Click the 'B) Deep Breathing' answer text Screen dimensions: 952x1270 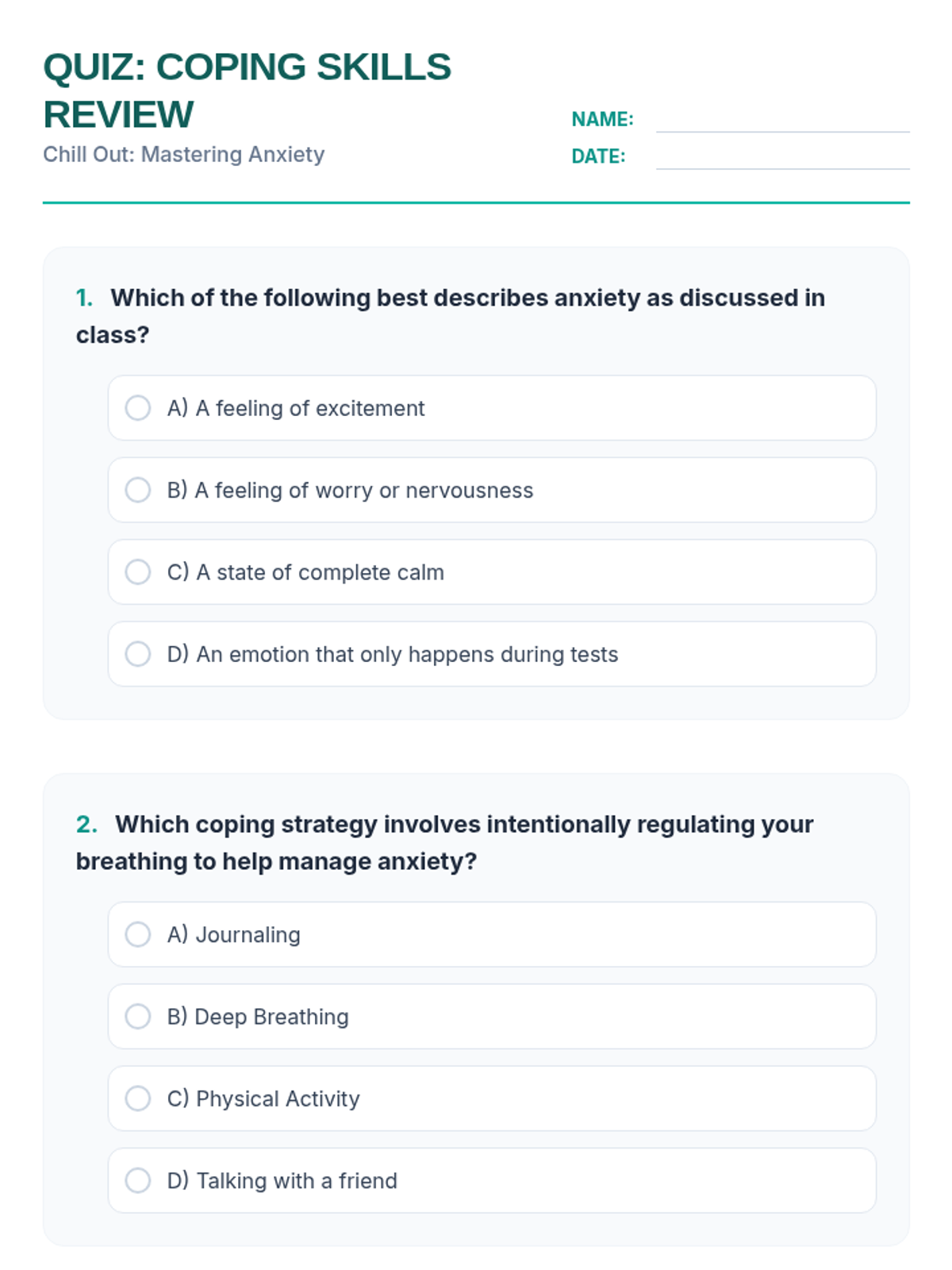coord(258,1017)
